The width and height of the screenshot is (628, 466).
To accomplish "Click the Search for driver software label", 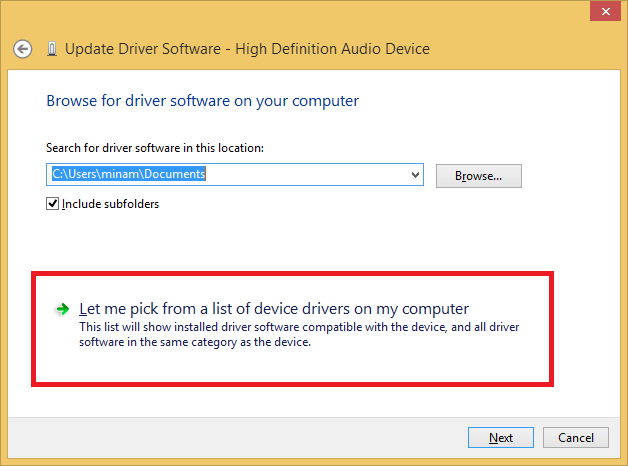I will [155, 148].
